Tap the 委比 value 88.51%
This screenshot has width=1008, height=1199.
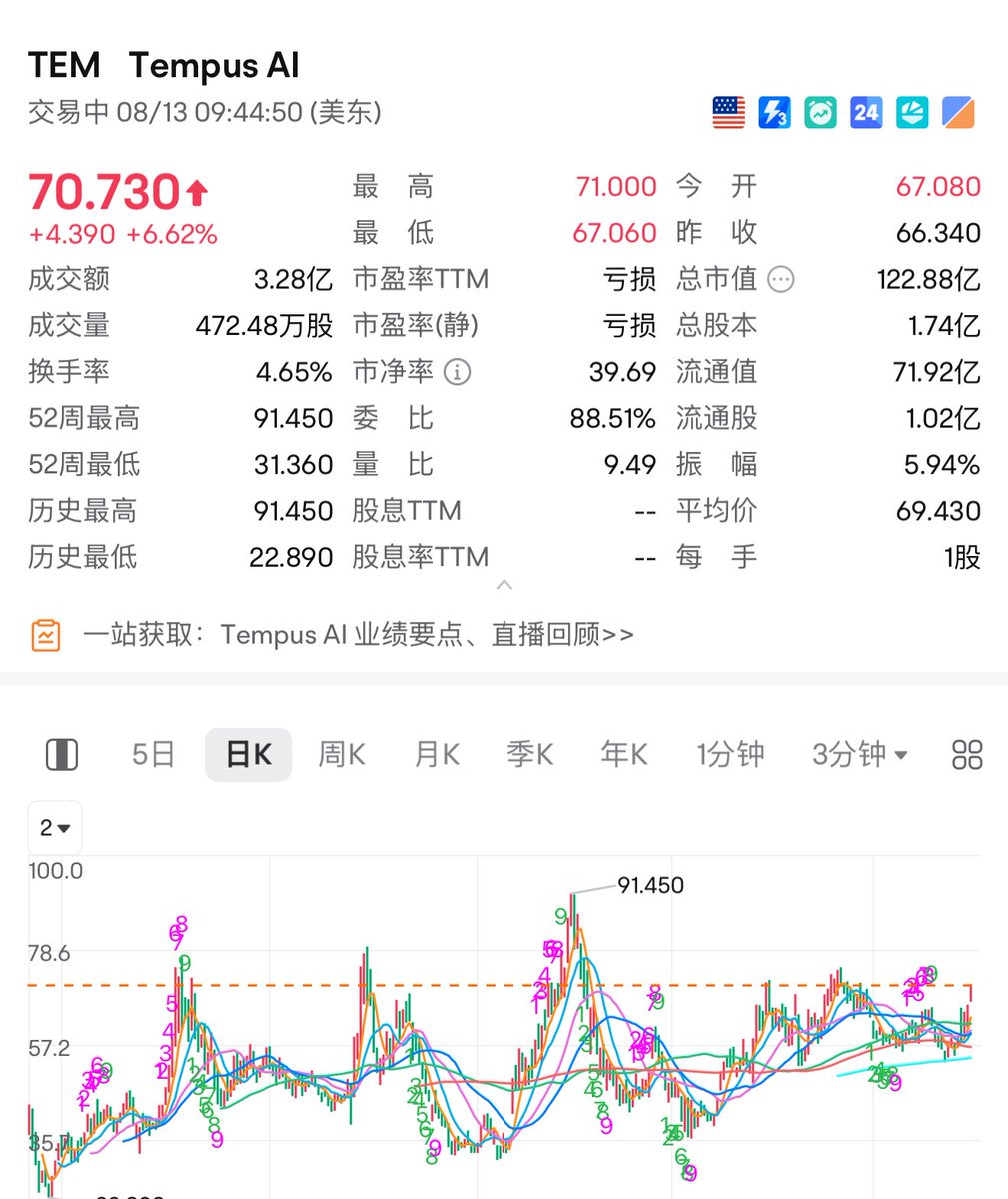pos(613,418)
